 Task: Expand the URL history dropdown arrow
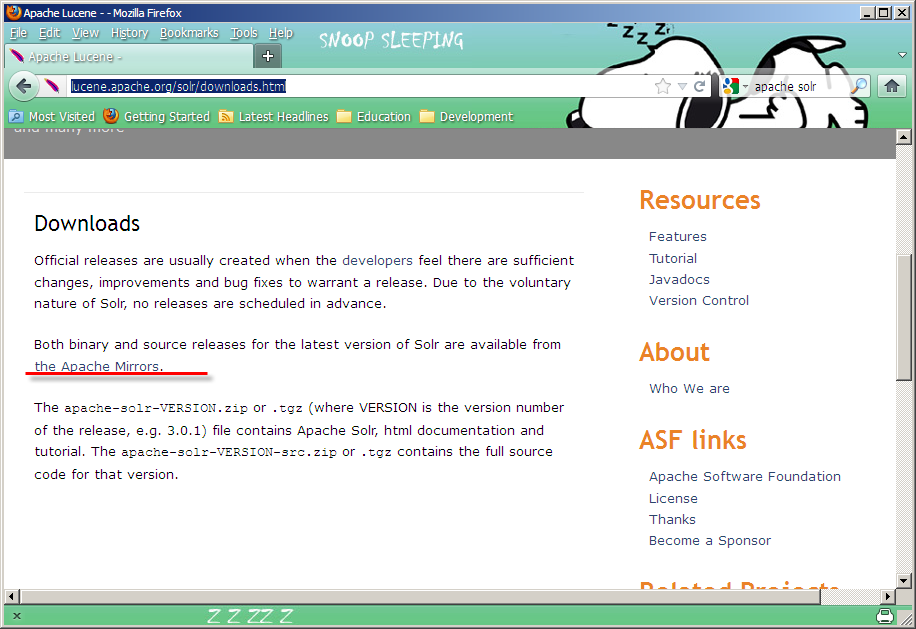coord(682,87)
